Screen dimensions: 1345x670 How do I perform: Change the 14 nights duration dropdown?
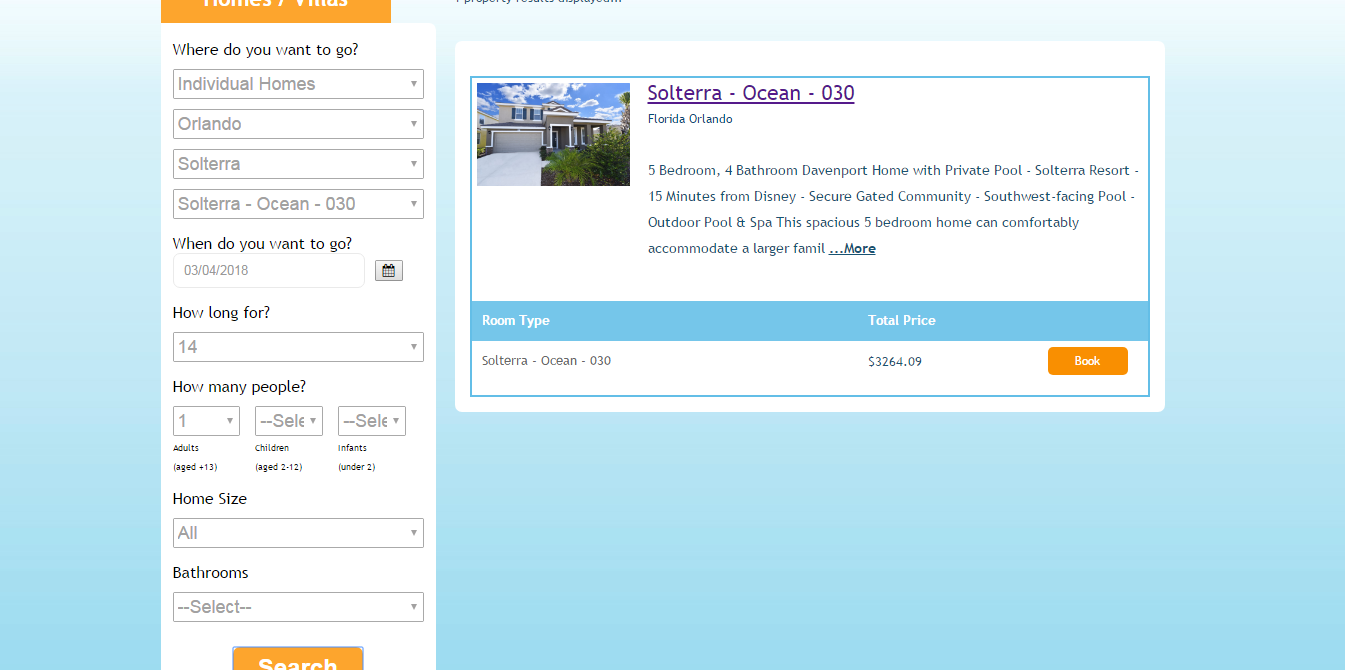point(298,347)
